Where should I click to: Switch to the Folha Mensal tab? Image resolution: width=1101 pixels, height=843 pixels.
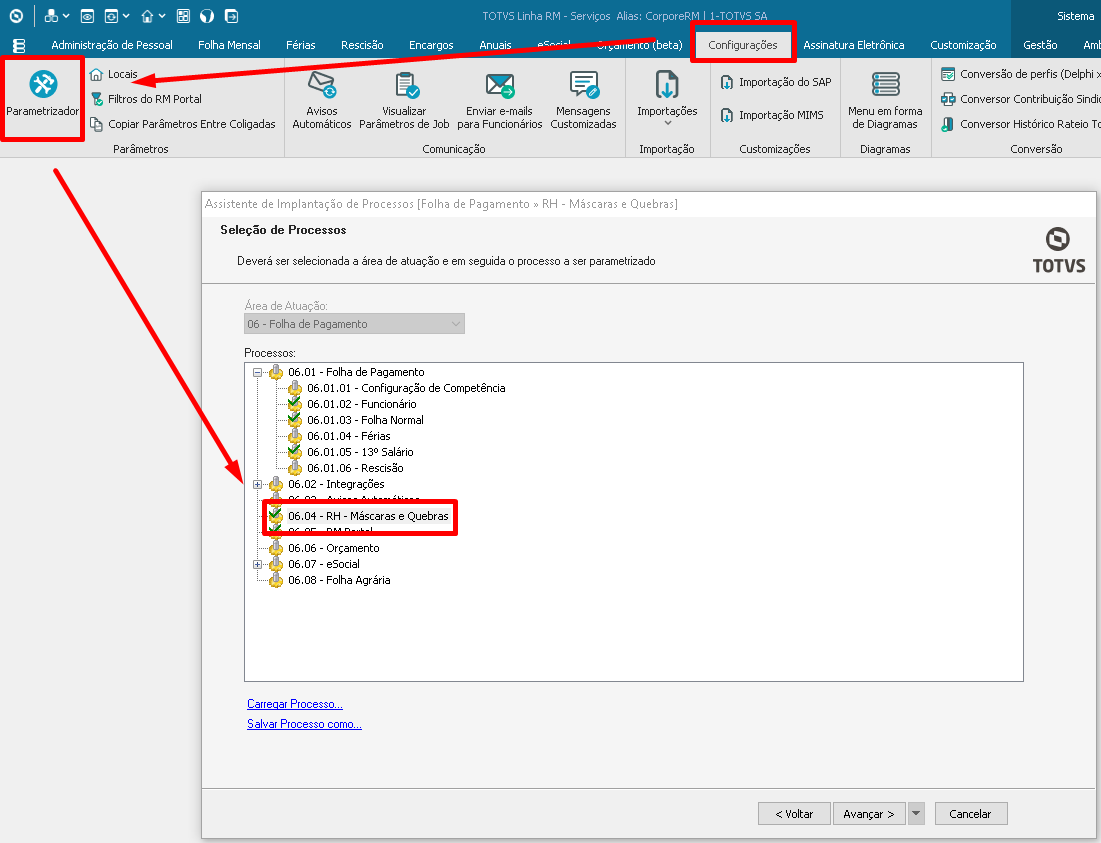229,45
